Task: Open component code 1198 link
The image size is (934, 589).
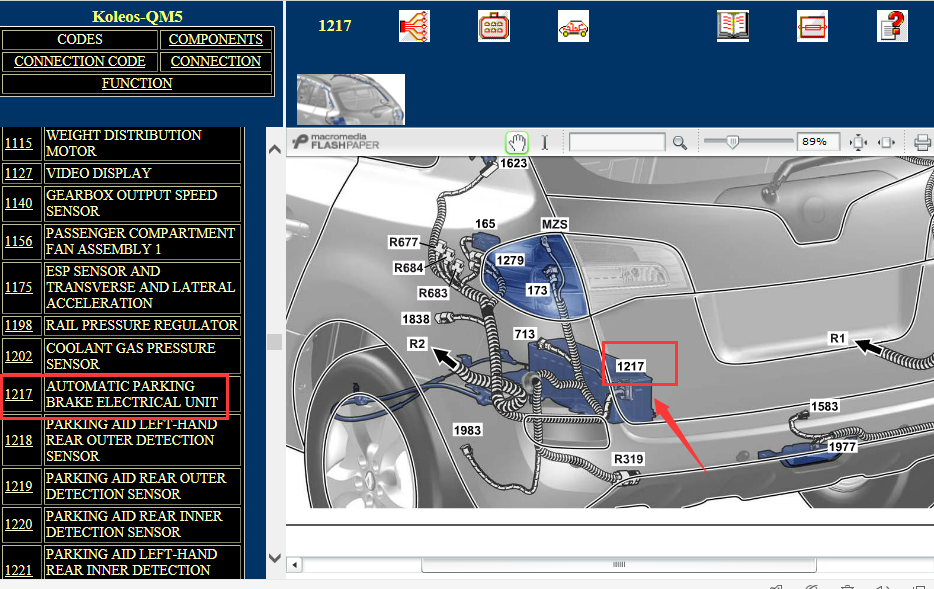Action: coord(18,325)
